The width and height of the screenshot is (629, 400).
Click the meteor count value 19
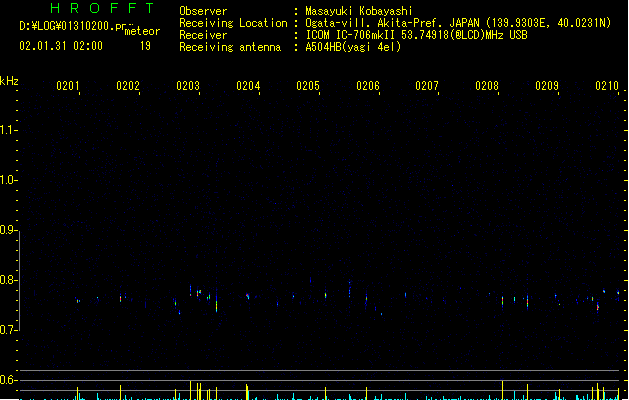[145, 46]
